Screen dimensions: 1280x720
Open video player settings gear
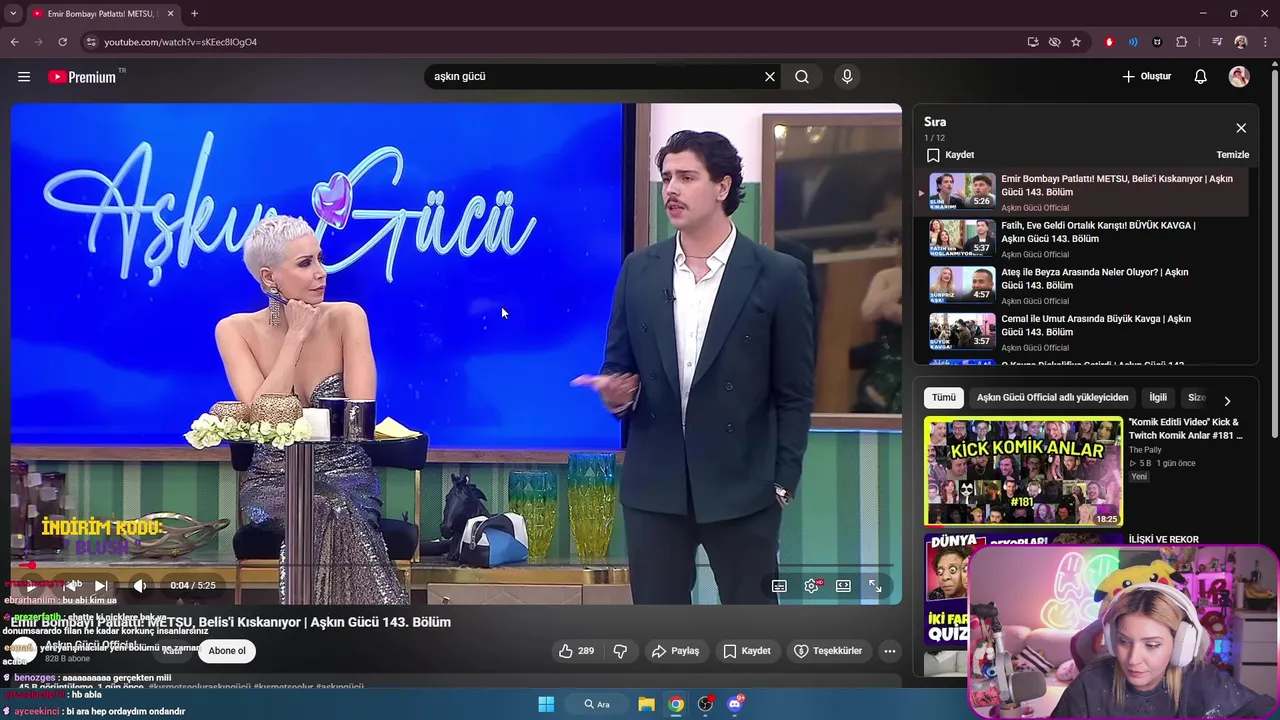tap(811, 586)
